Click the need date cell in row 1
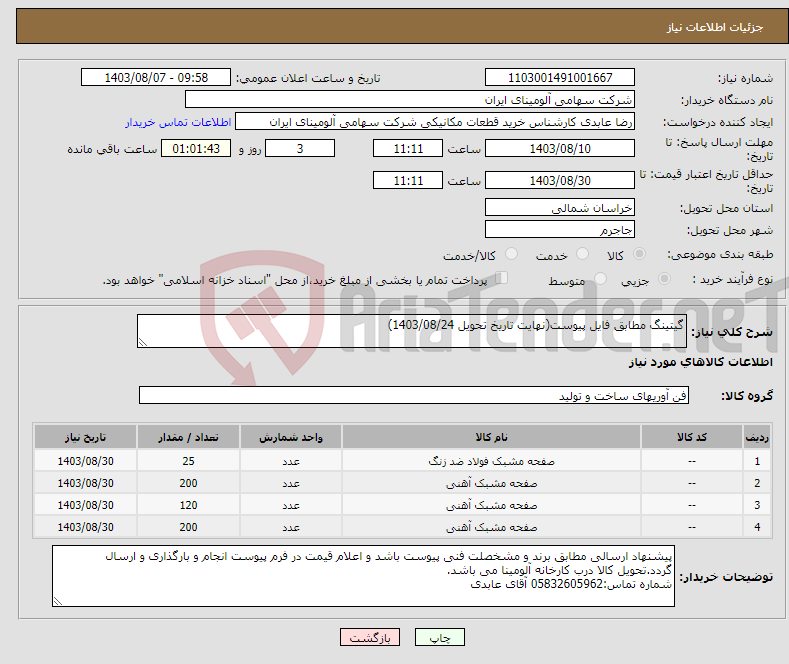This screenshot has width=789, height=664. point(86,461)
